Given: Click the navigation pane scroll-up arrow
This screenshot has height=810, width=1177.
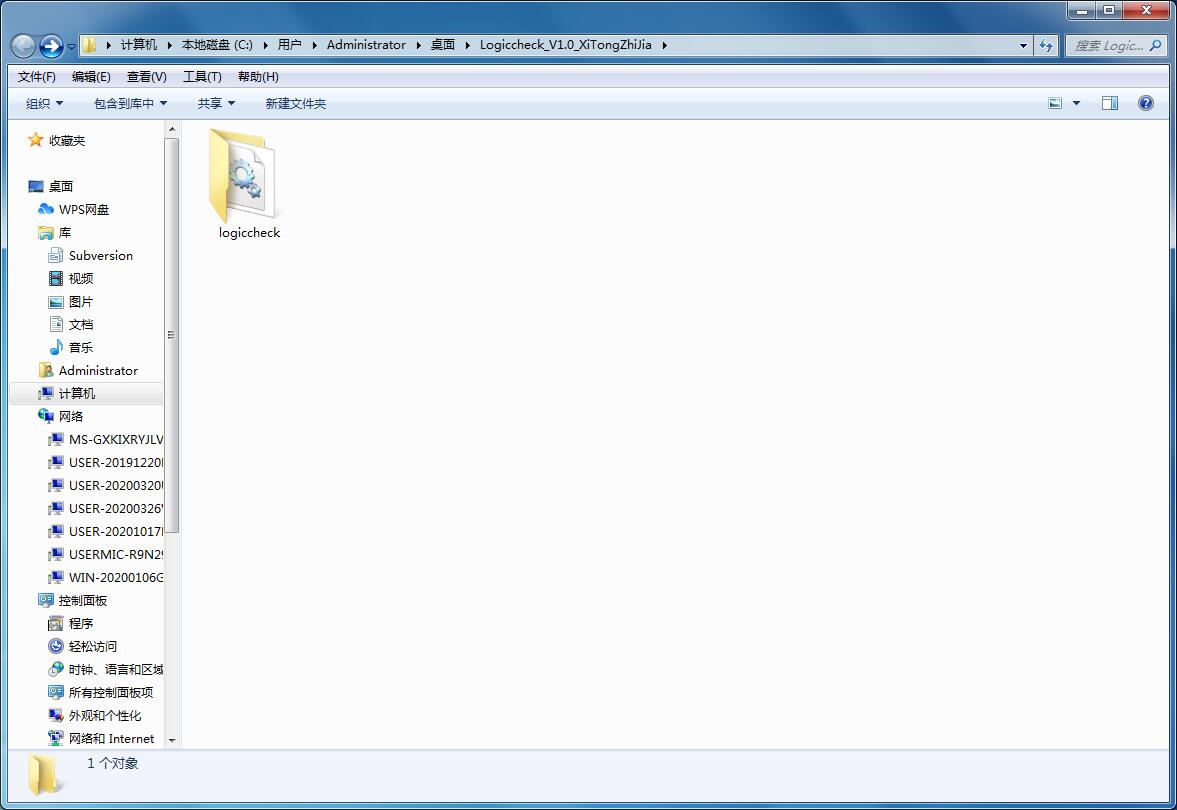Looking at the screenshot, I should tap(172, 129).
